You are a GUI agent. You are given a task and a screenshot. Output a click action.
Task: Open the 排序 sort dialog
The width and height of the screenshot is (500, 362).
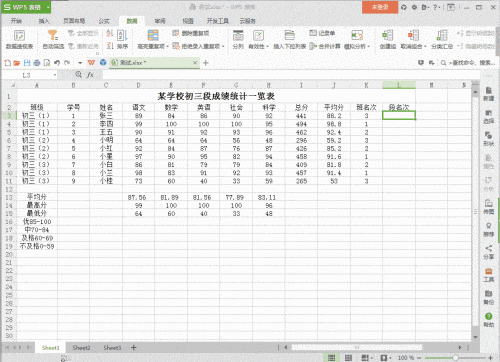click(122, 39)
